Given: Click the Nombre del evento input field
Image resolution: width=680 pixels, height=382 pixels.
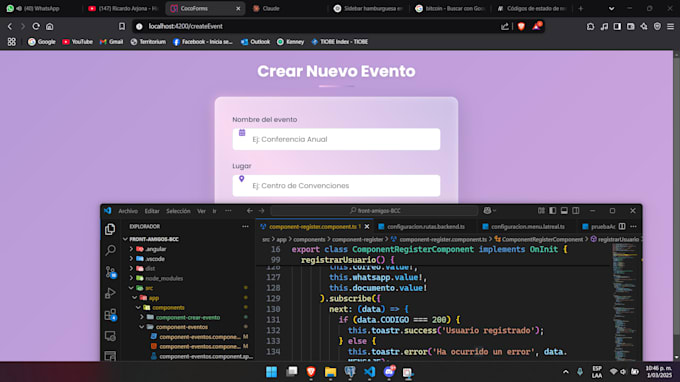Looking at the screenshot, I should pyautogui.click(x=336, y=139).
